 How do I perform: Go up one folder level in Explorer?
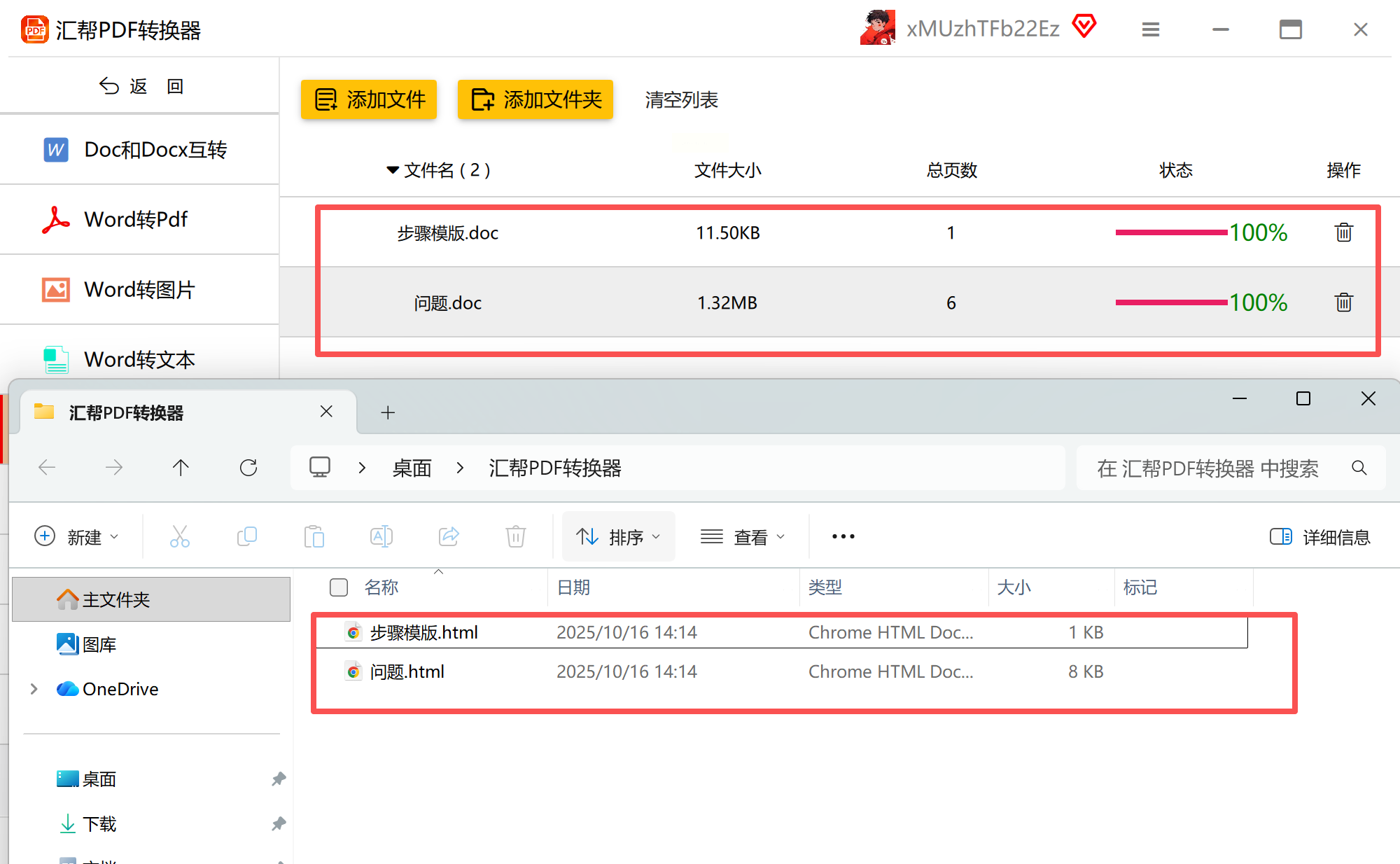181,468
